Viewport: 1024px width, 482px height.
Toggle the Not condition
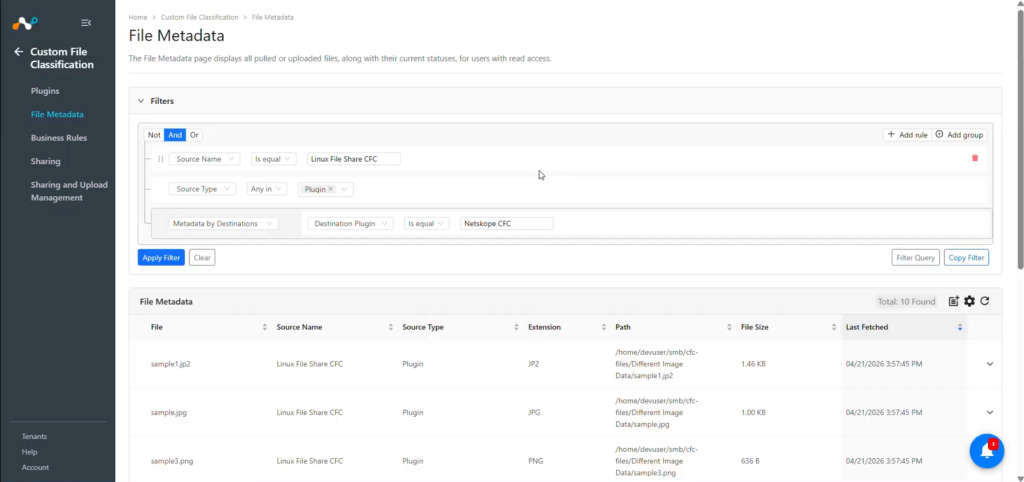(x=154, y=135)
